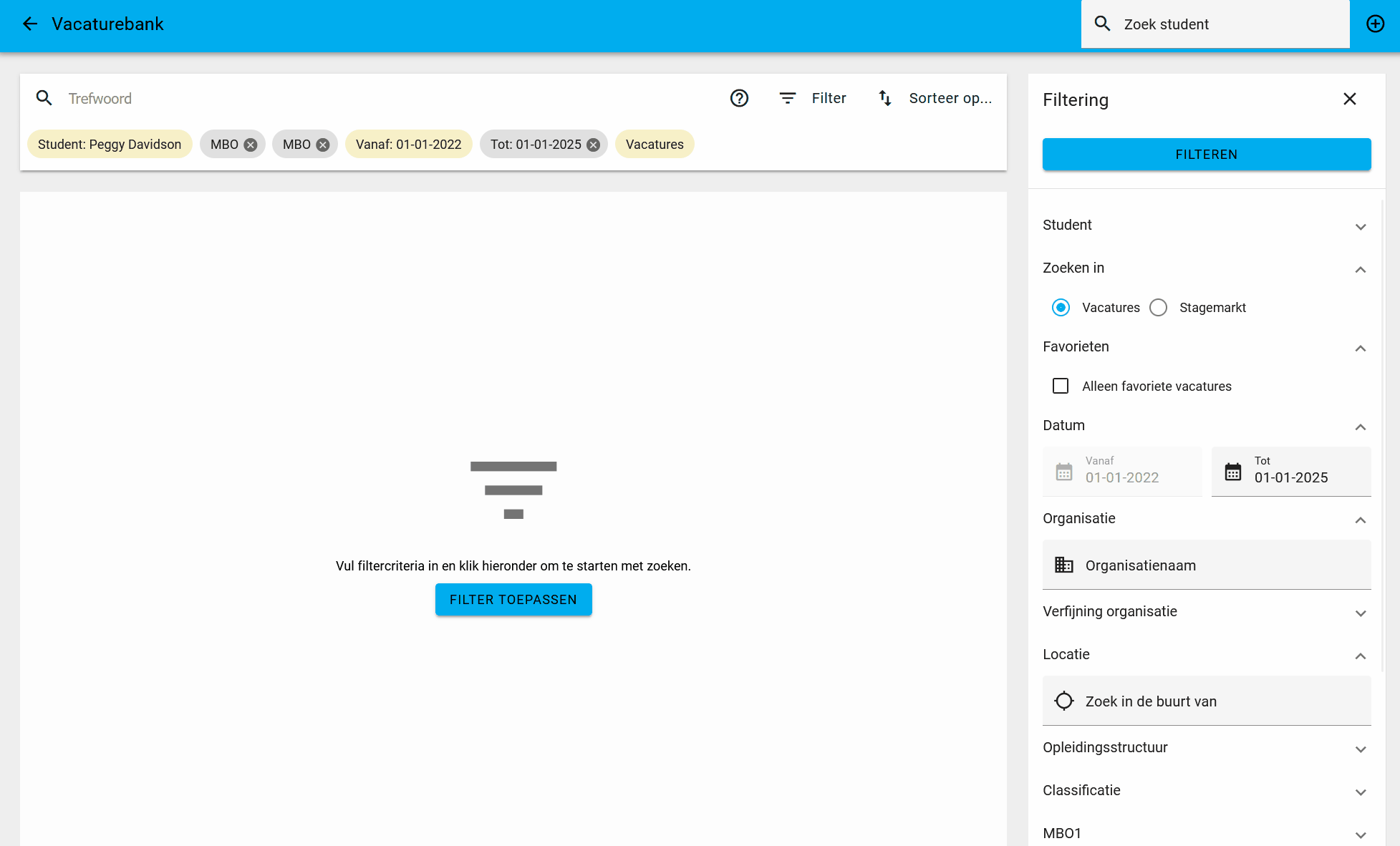Viewport: 1400px width, 846px height.
Task: Click the plus circle icon in header
Action: pyautogui.click(x=1375, y=24)
